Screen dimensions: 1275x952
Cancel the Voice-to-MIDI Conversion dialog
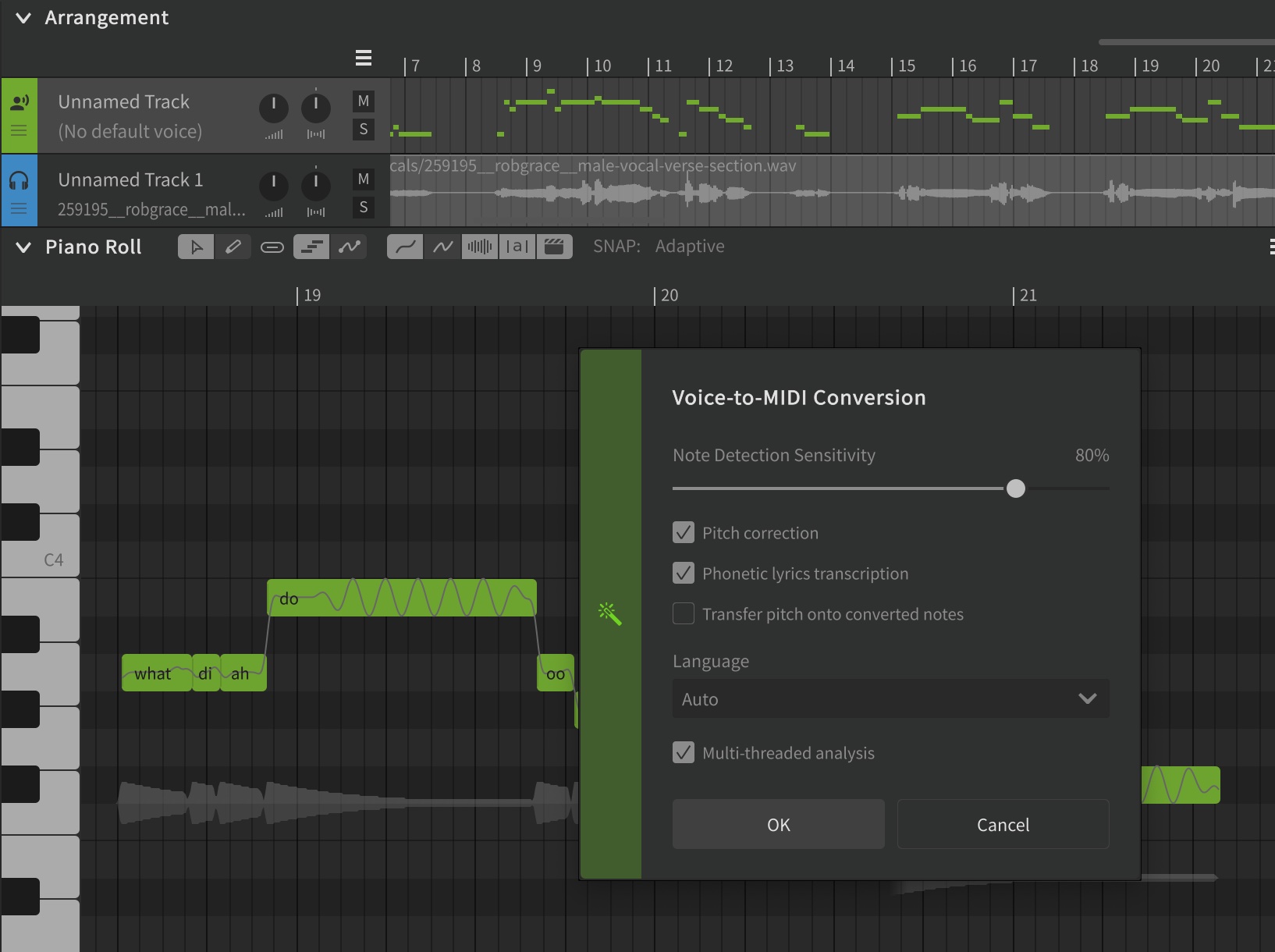[1003, 825]
